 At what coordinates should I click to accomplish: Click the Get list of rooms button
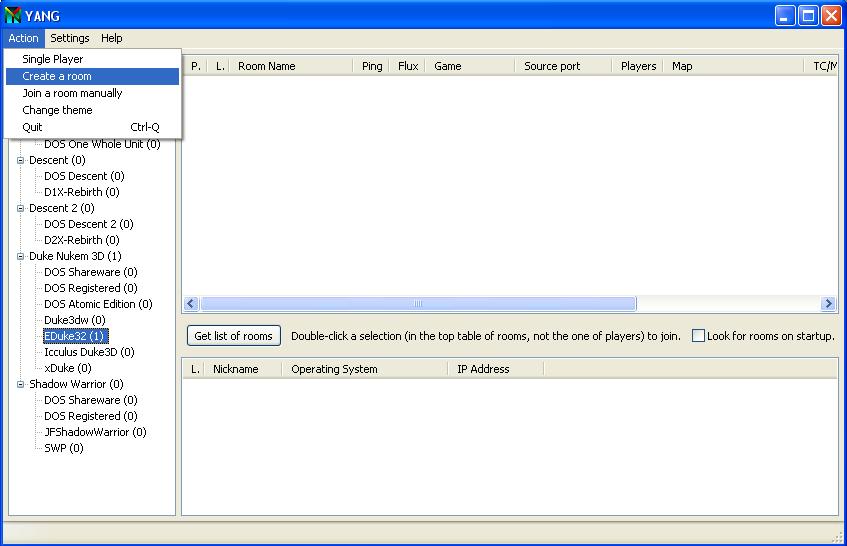click(234, 336)
